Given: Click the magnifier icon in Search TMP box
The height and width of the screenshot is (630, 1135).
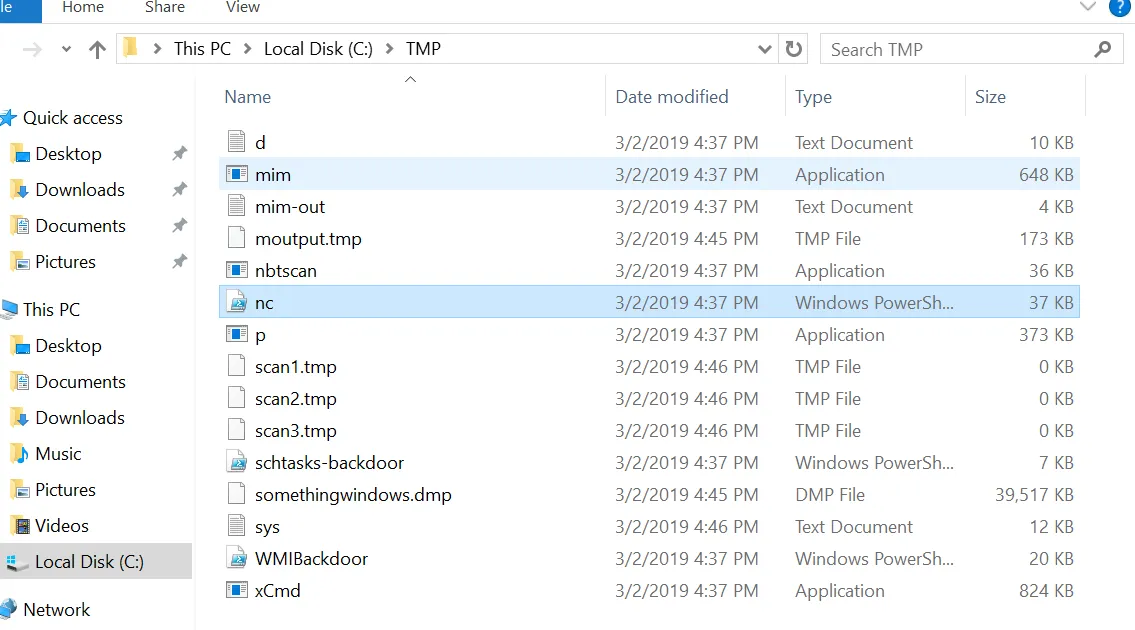Looking at the screenshot, I should pyautogui.click(x=1102, y=49).
